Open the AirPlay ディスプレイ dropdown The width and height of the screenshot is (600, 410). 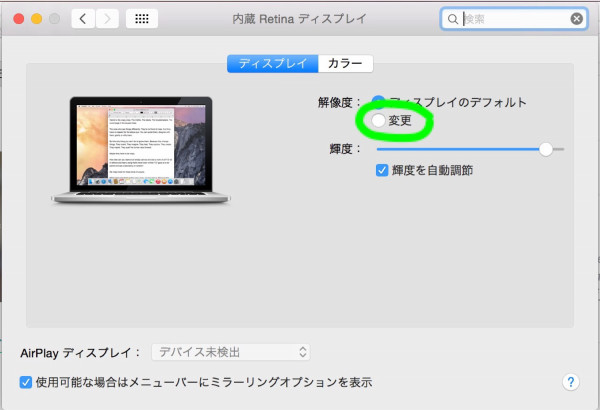(230, 351)
